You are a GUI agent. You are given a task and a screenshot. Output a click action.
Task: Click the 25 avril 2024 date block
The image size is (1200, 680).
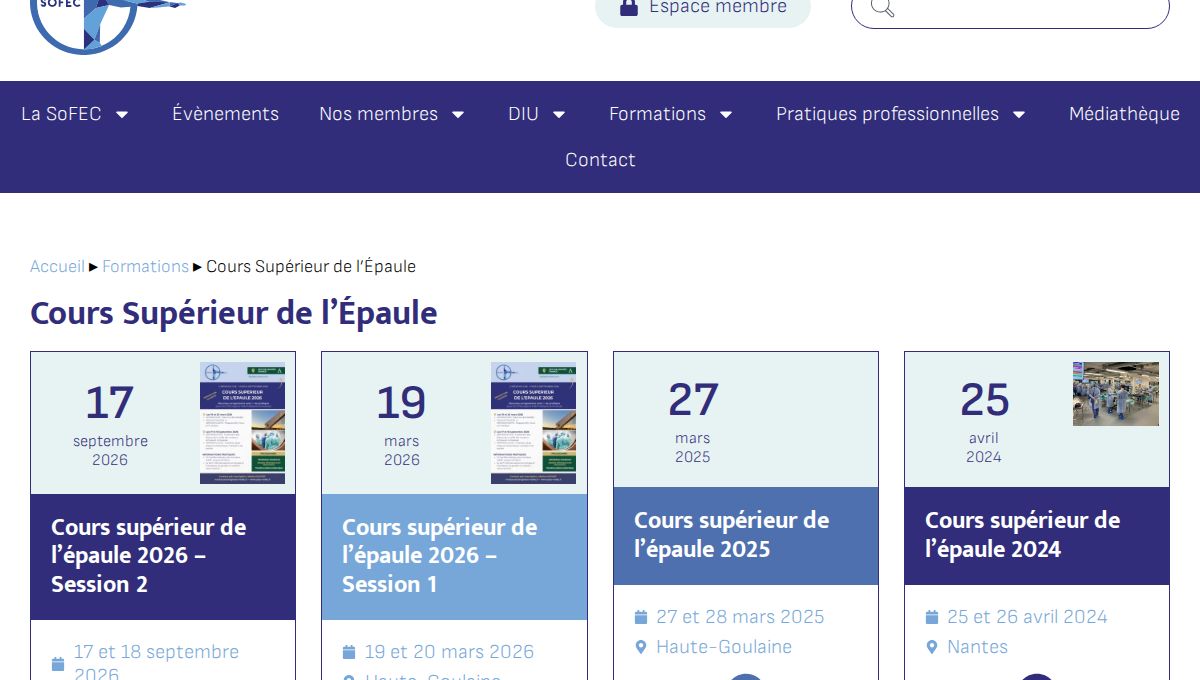(x=984, y=421)
